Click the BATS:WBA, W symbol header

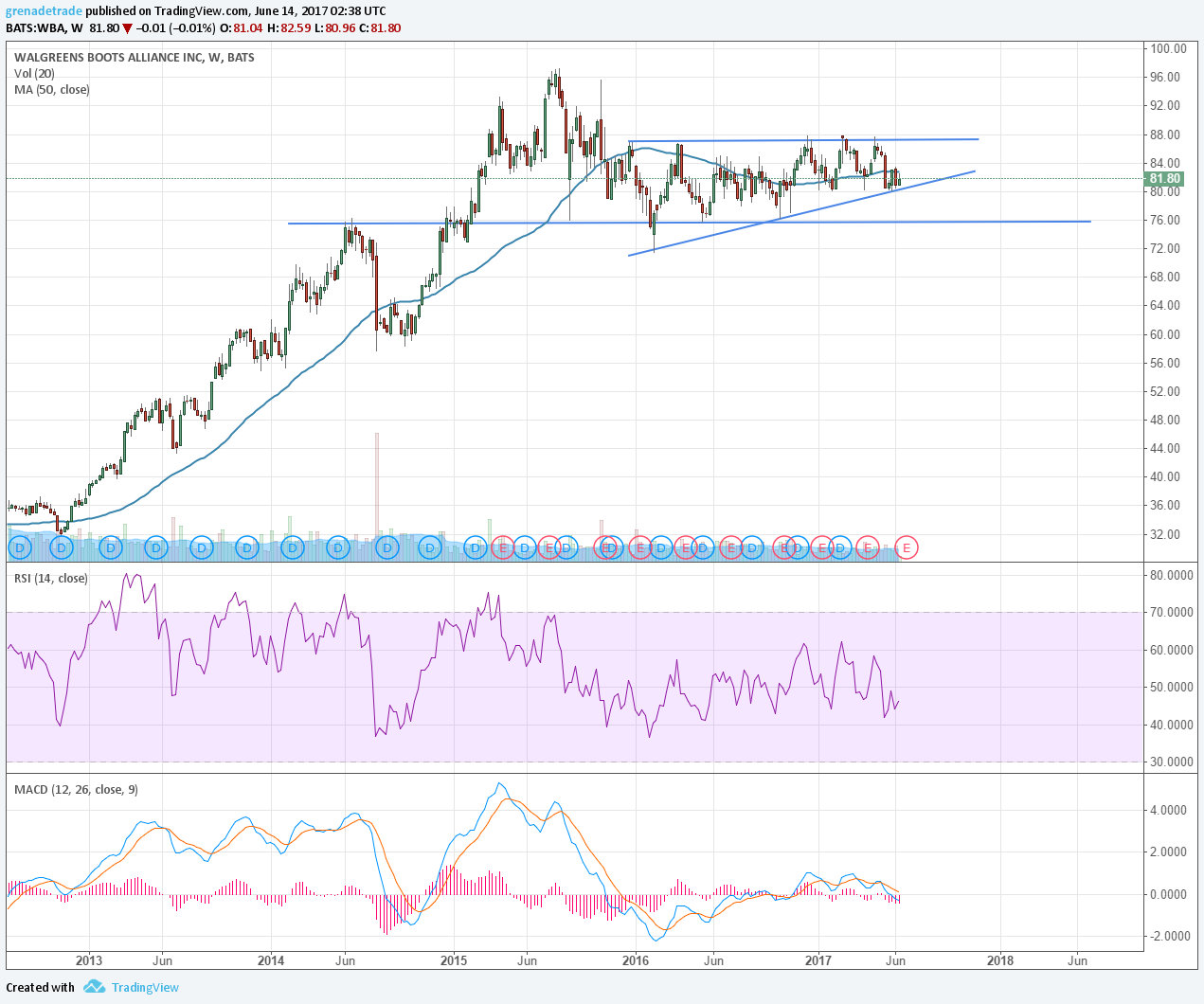click(x=45, y=28)
